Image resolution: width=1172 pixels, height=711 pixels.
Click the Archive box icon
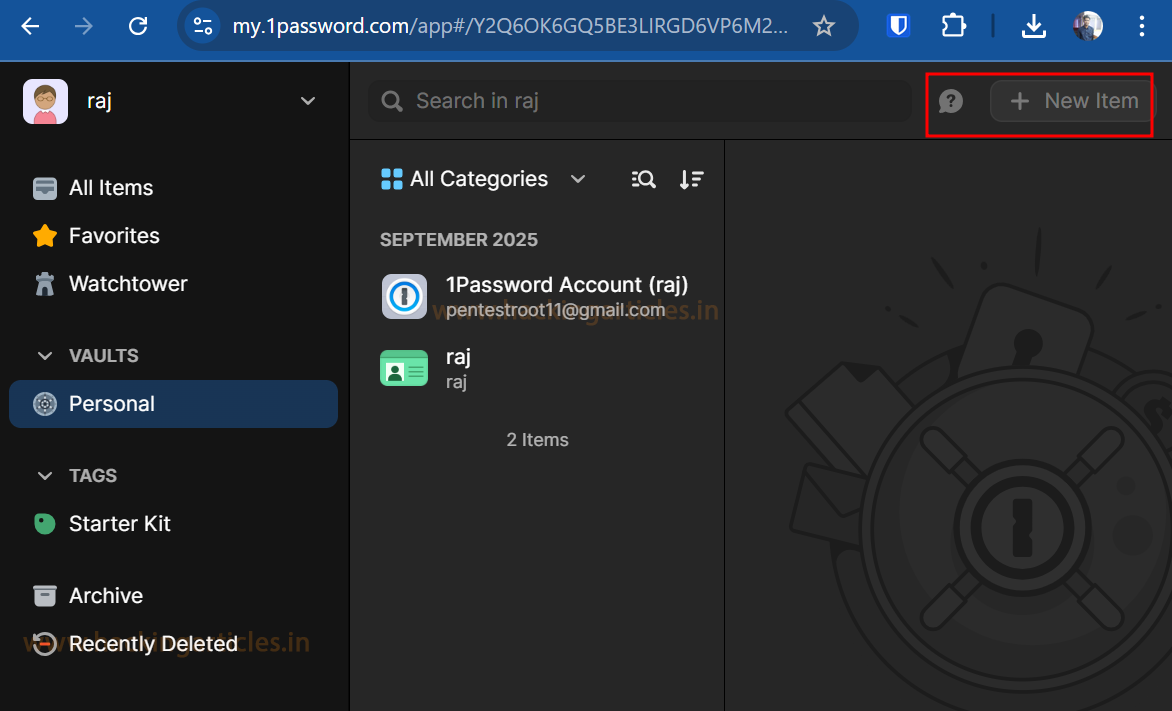pyautogui.click(x=45, y=596)
